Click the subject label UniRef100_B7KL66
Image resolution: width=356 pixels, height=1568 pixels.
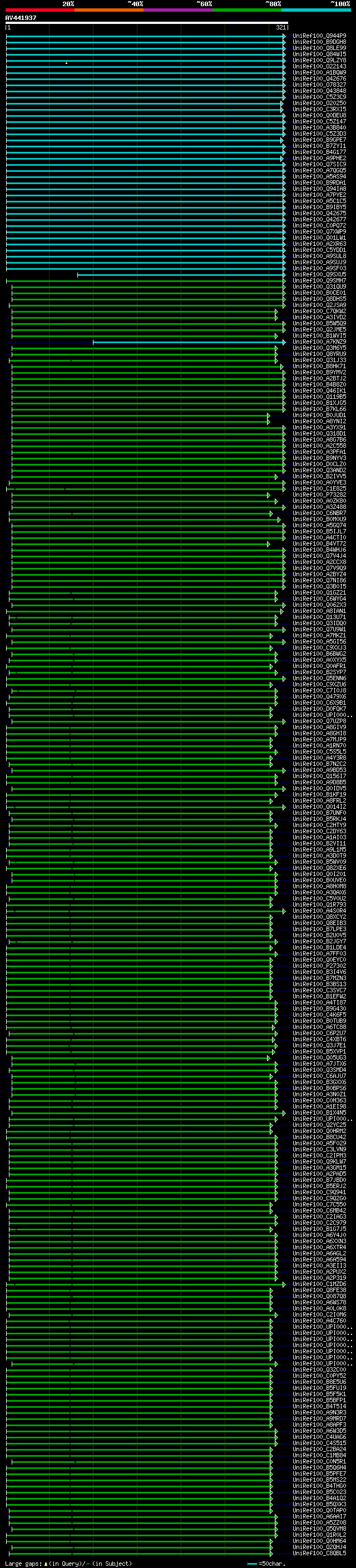tap(319, 409)
